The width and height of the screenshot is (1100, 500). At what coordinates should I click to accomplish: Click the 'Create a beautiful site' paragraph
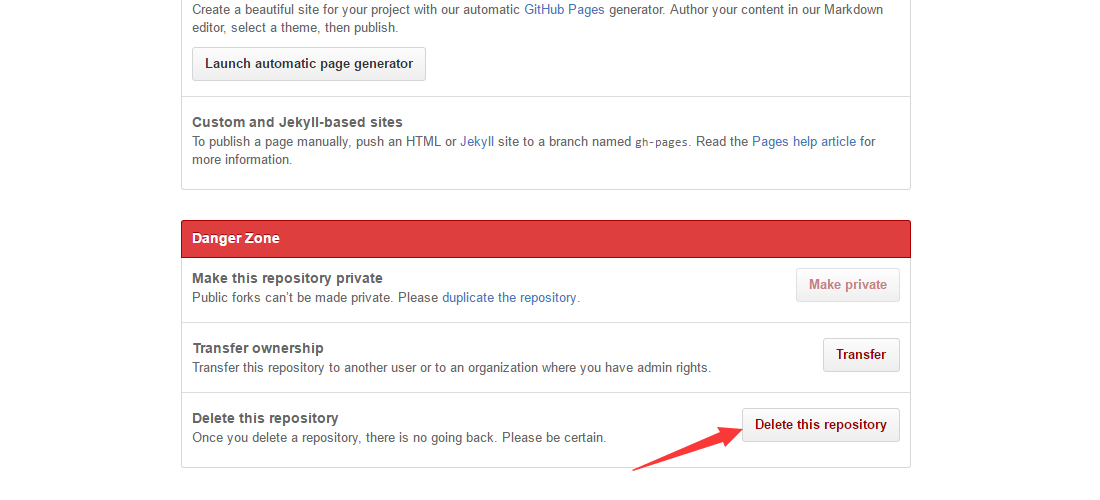(537, 19)
